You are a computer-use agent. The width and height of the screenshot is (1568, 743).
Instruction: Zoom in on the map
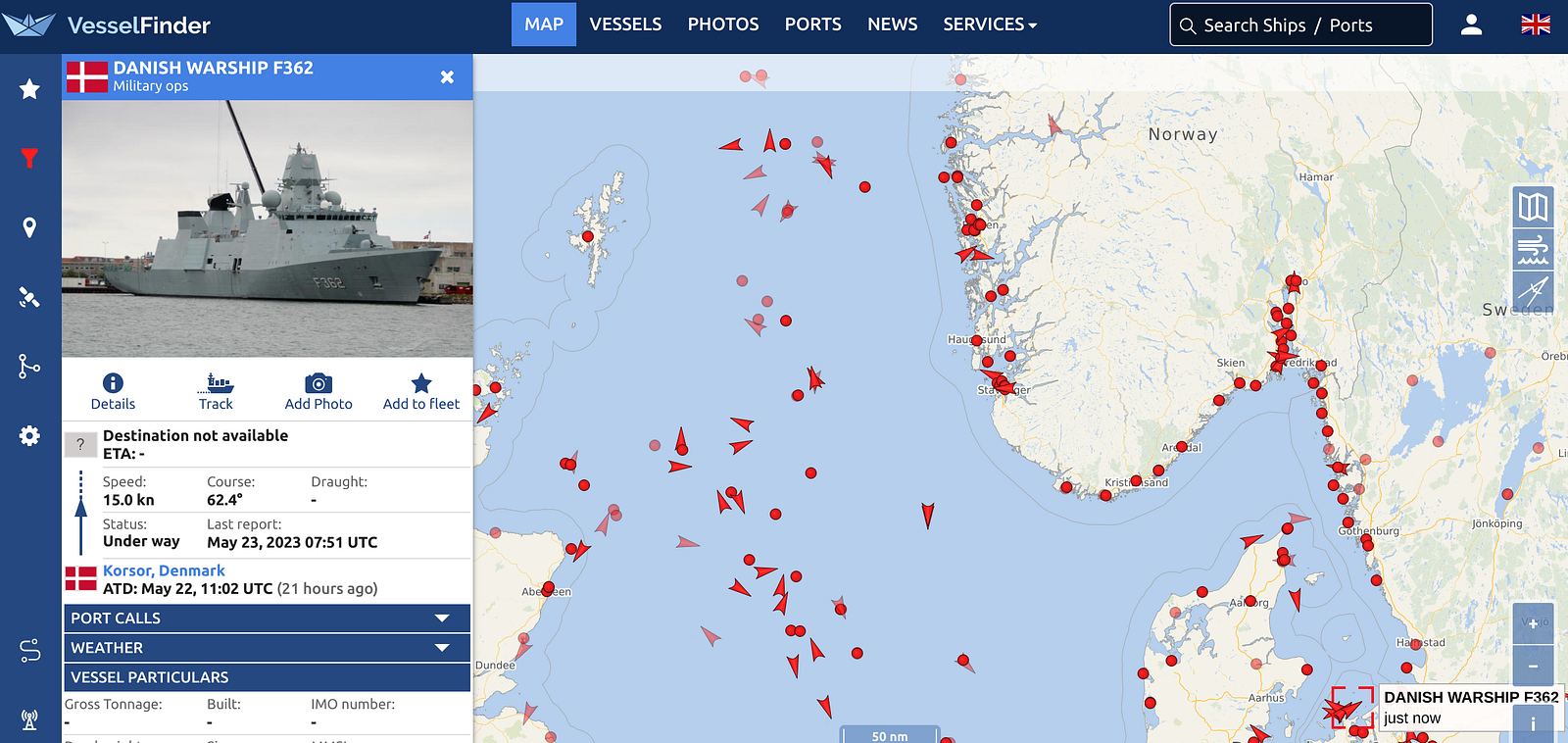[1533, 623]
